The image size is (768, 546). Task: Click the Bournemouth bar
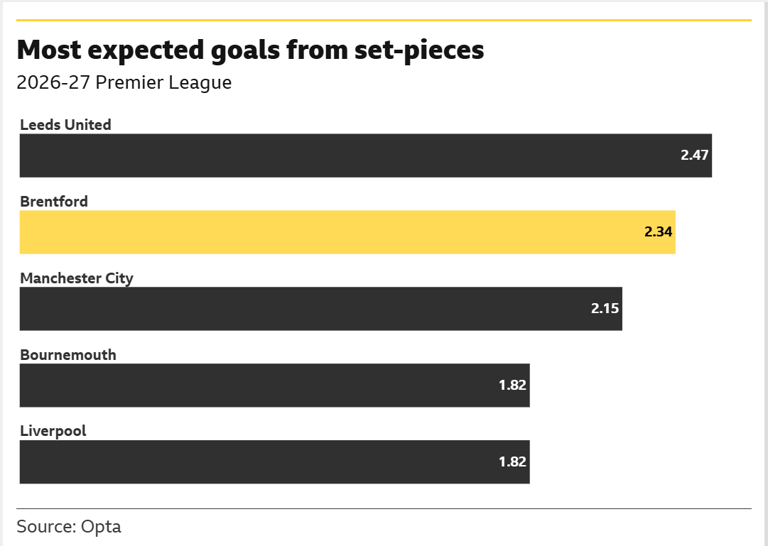tap(274, 385)
